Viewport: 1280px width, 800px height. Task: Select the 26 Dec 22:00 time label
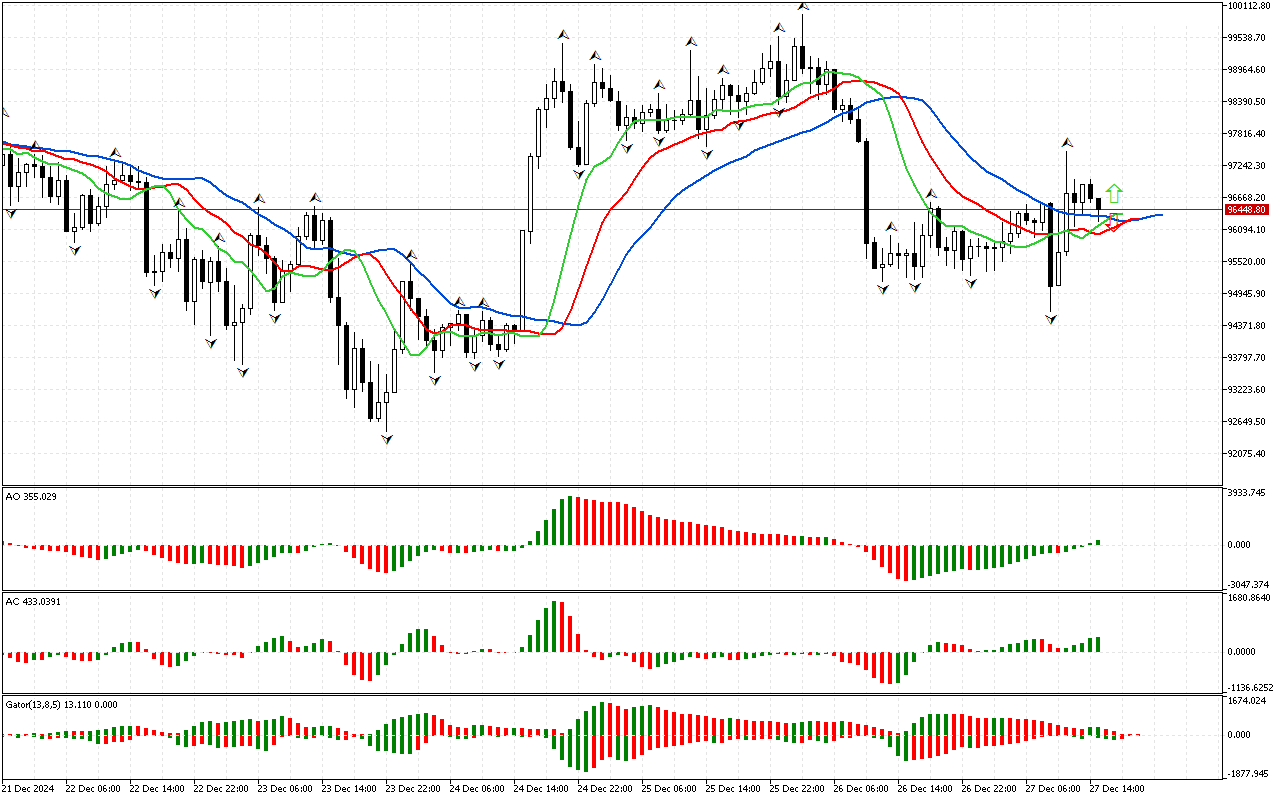click(989, 789)
